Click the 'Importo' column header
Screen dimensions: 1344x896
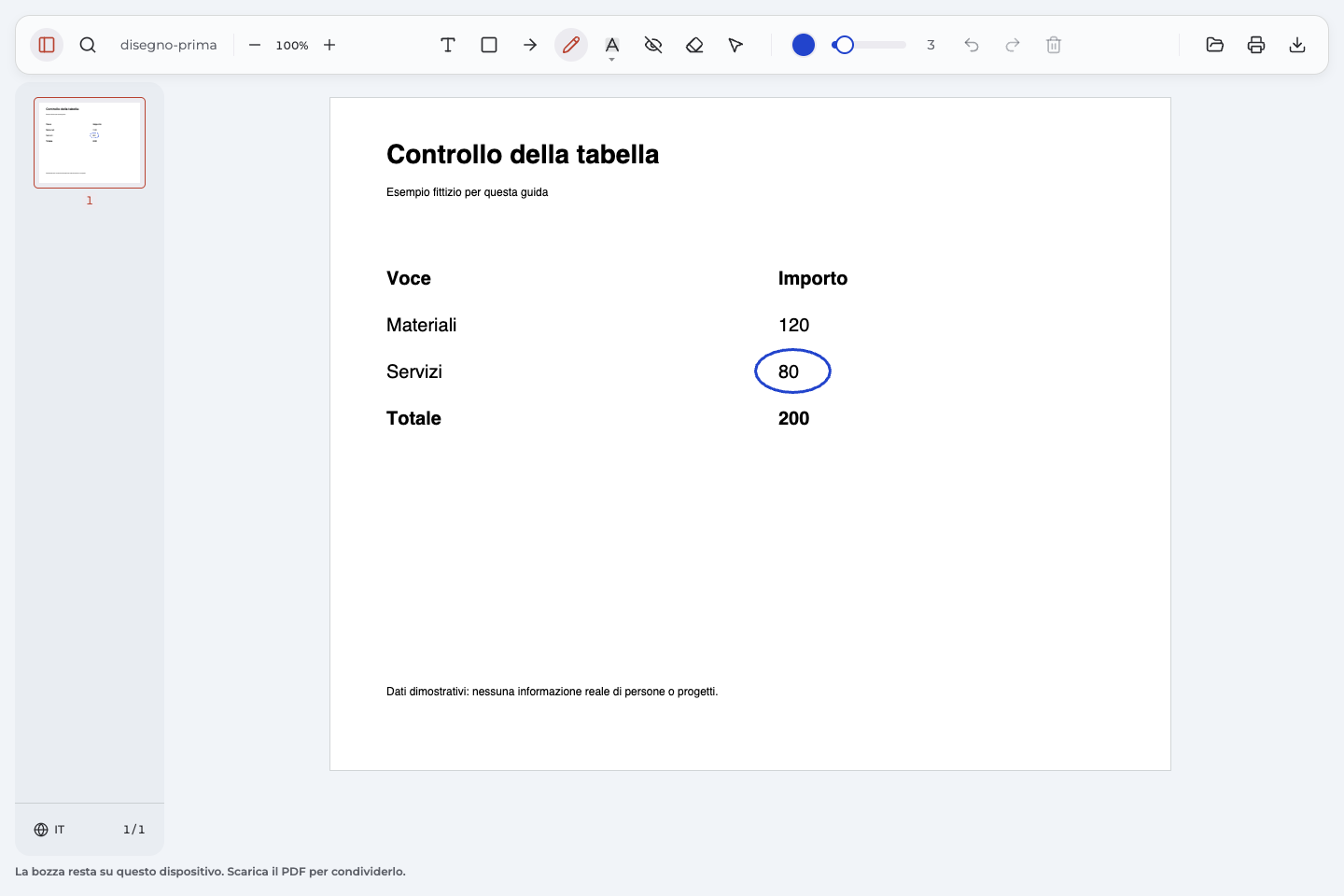tap(813, 278)
